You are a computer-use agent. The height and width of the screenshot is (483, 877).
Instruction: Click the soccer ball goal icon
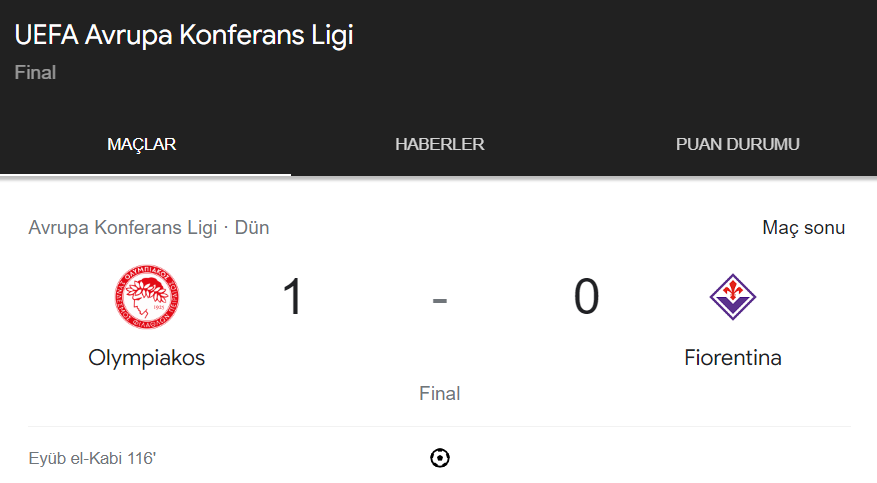coord(439,458)
